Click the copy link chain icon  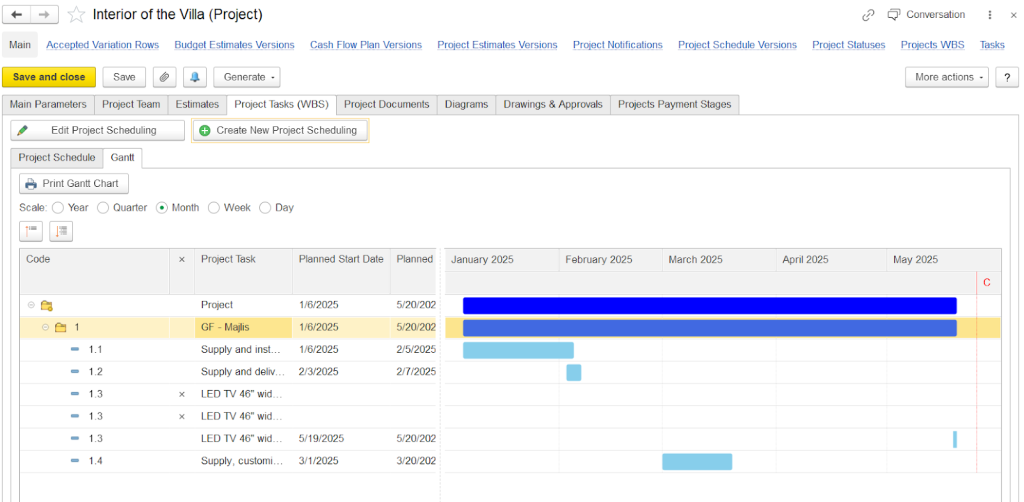[868, 15]
